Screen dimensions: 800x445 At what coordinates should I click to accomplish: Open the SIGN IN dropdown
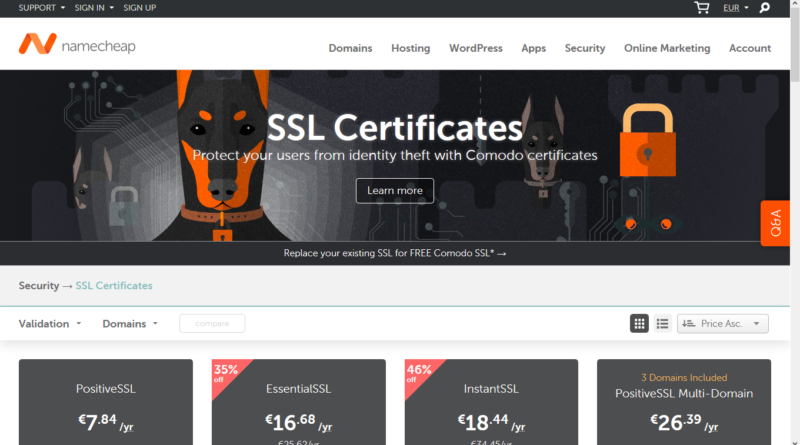click(94, 8)
